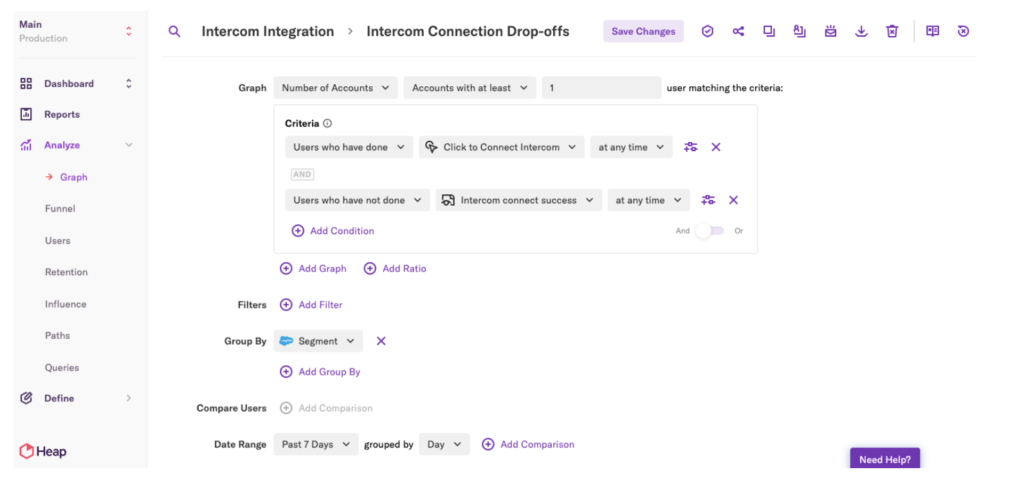
Task: Click the Dashboard grid icon
Action: [x=26, y=84]
